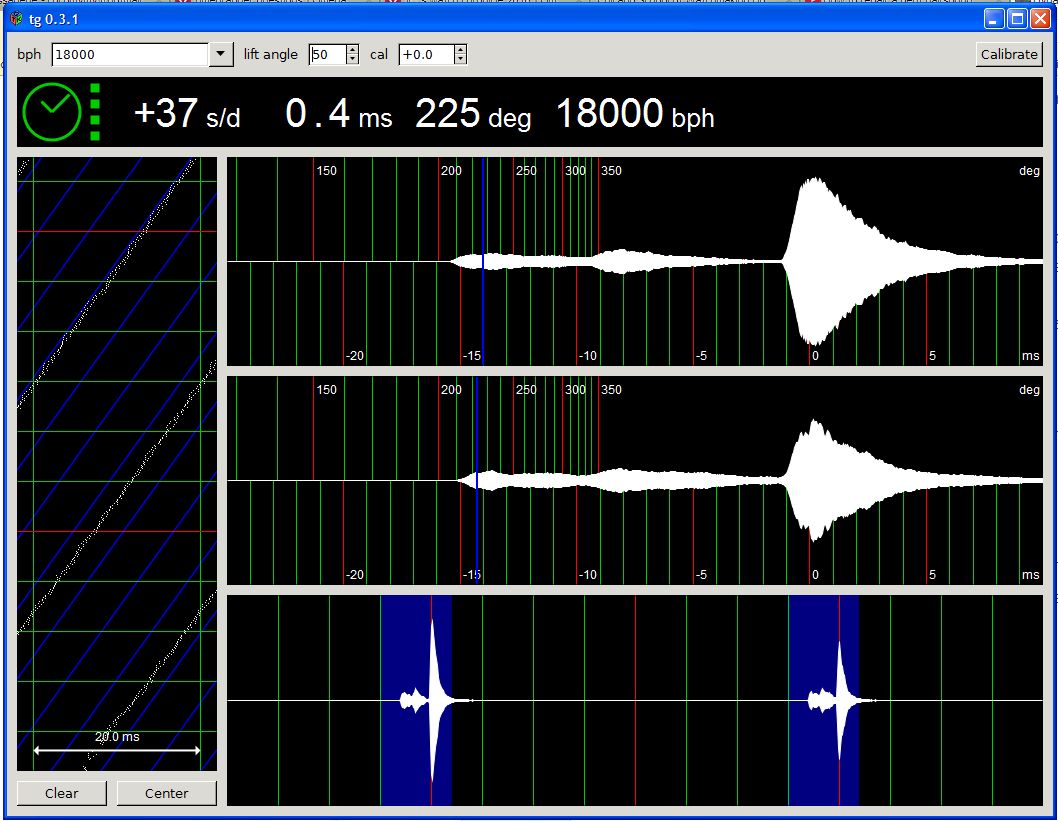Increment the cal value spinner
Viewport: 1058px width, 821px height.
pos(460,50)
